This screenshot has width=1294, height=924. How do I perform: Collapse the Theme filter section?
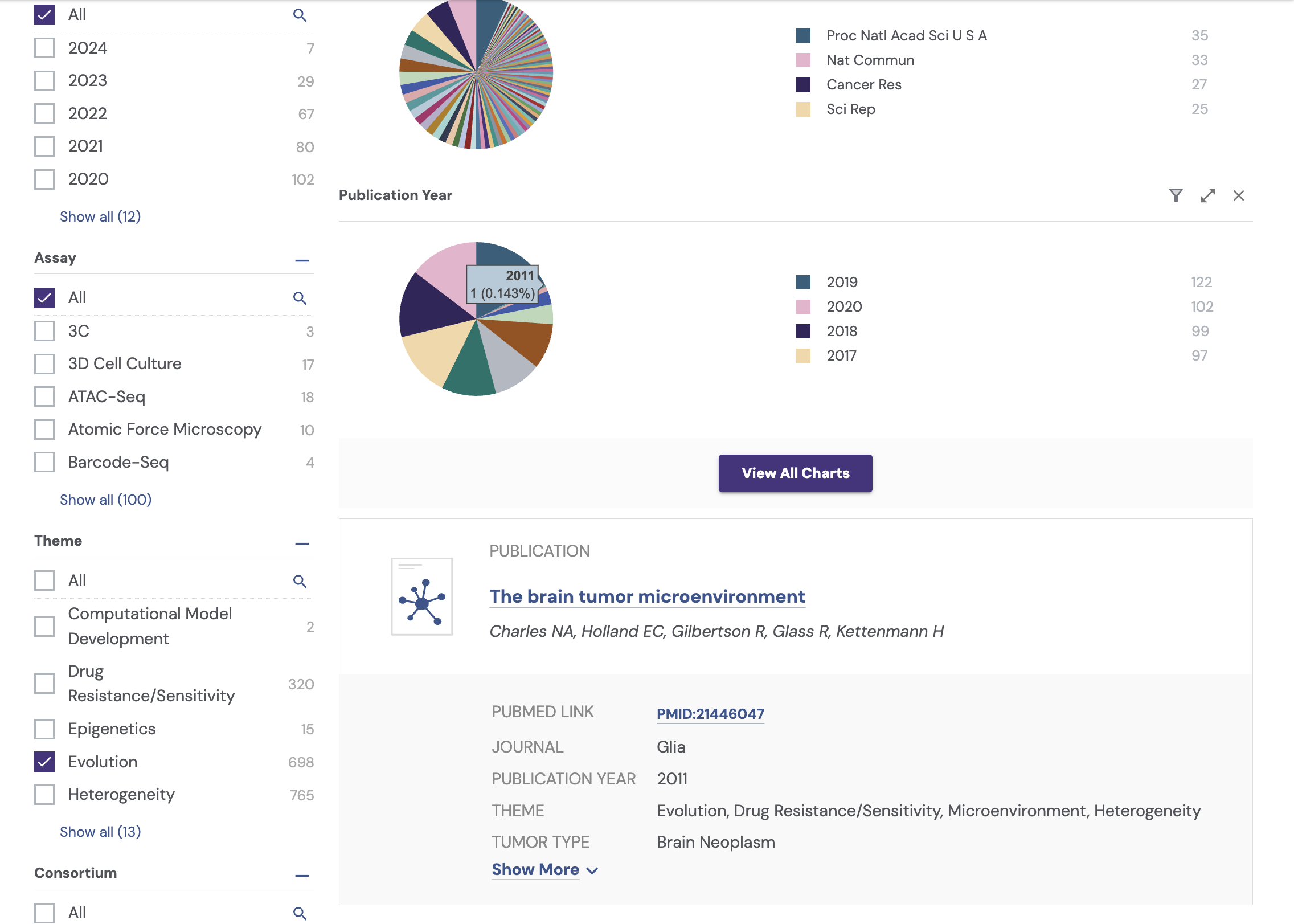point(302,543)
